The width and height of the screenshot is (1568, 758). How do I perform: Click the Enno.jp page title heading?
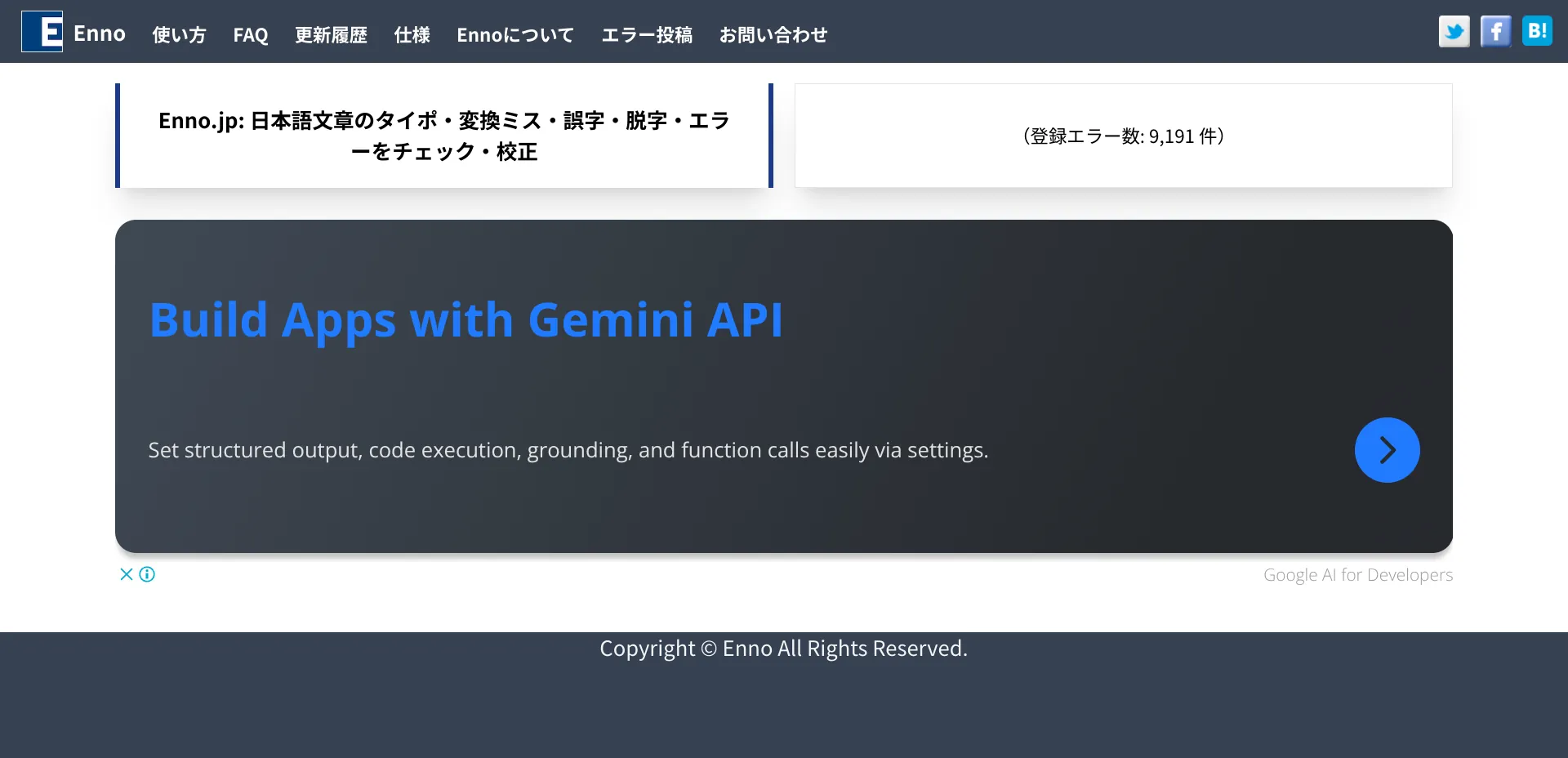pos(444,136)
